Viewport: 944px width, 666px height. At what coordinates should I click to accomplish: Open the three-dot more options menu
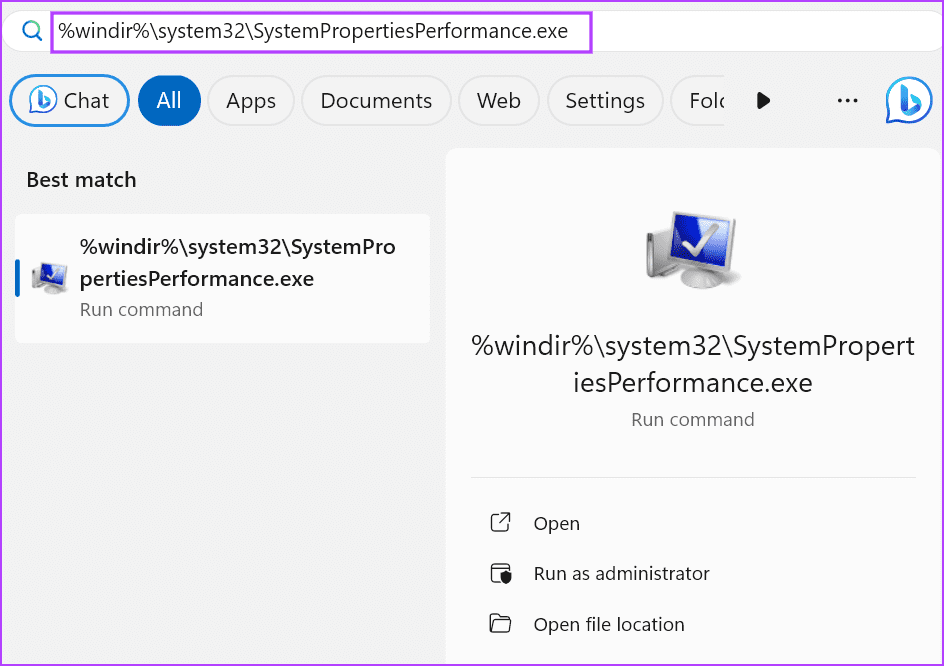(847, 100)
